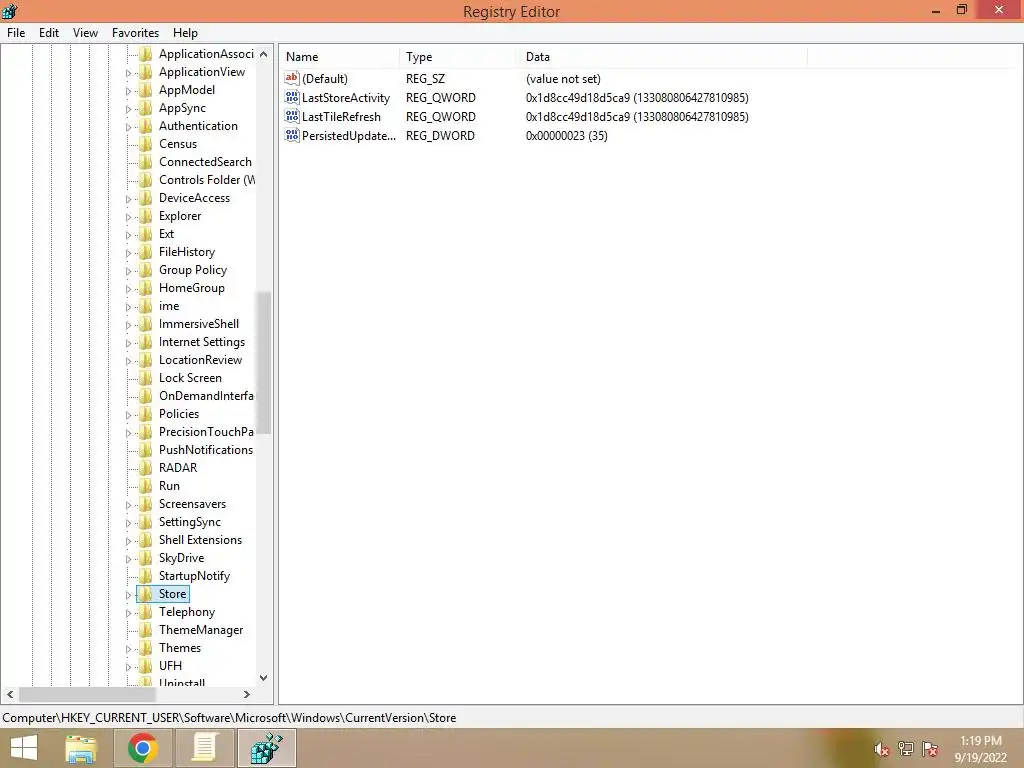
Task: Click the vertical scrollbar thumb in tree pane
Action: pos(263,362)
